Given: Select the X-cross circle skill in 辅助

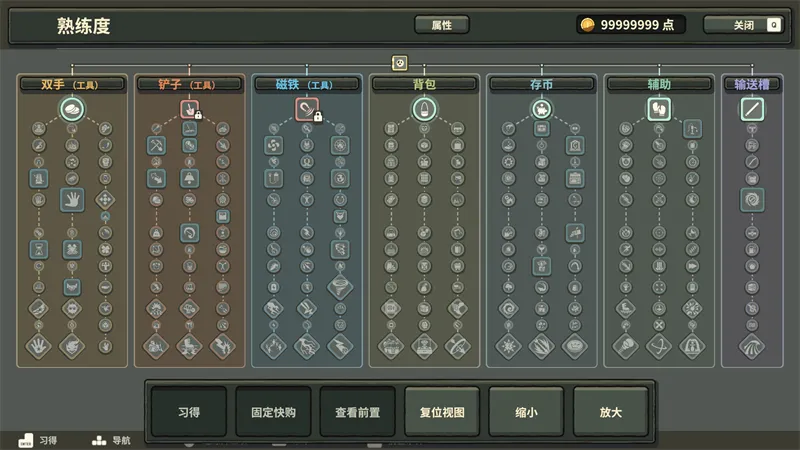Looking at the screenshot, I should click(x=659, y=325).
